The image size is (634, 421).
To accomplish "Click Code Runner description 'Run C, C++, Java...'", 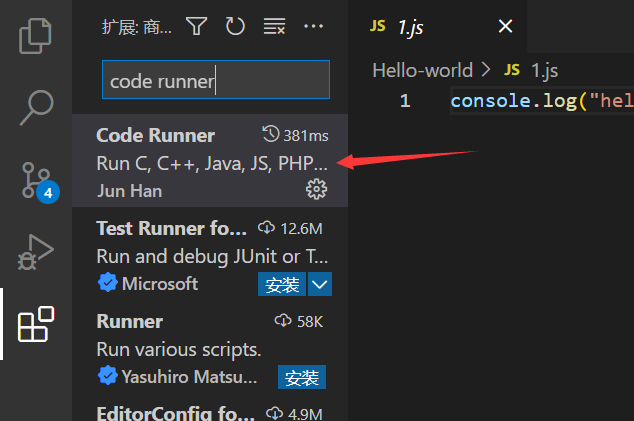I will pyautogui.click(x=212, y=163).
